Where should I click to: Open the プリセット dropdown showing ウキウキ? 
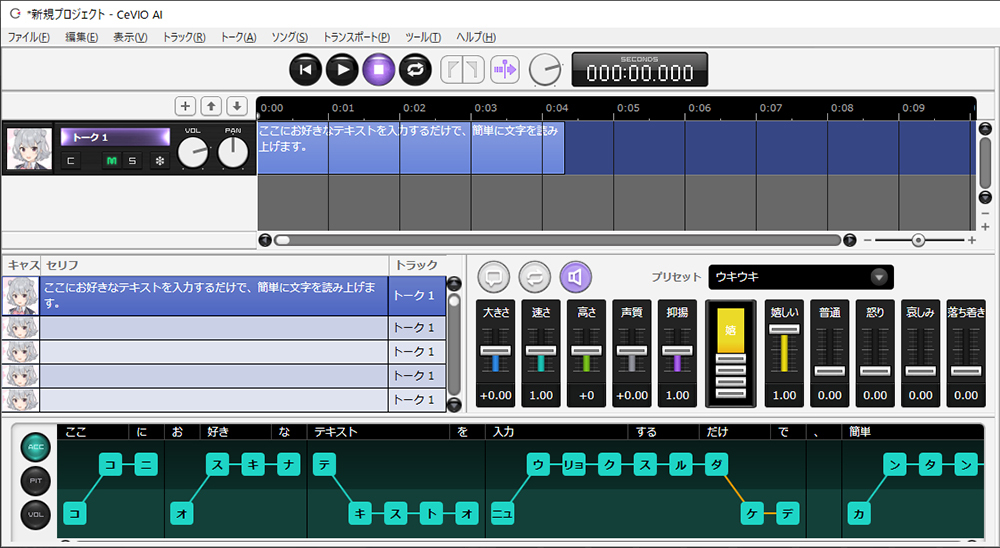pyautogui.click(x=801, y=277)
